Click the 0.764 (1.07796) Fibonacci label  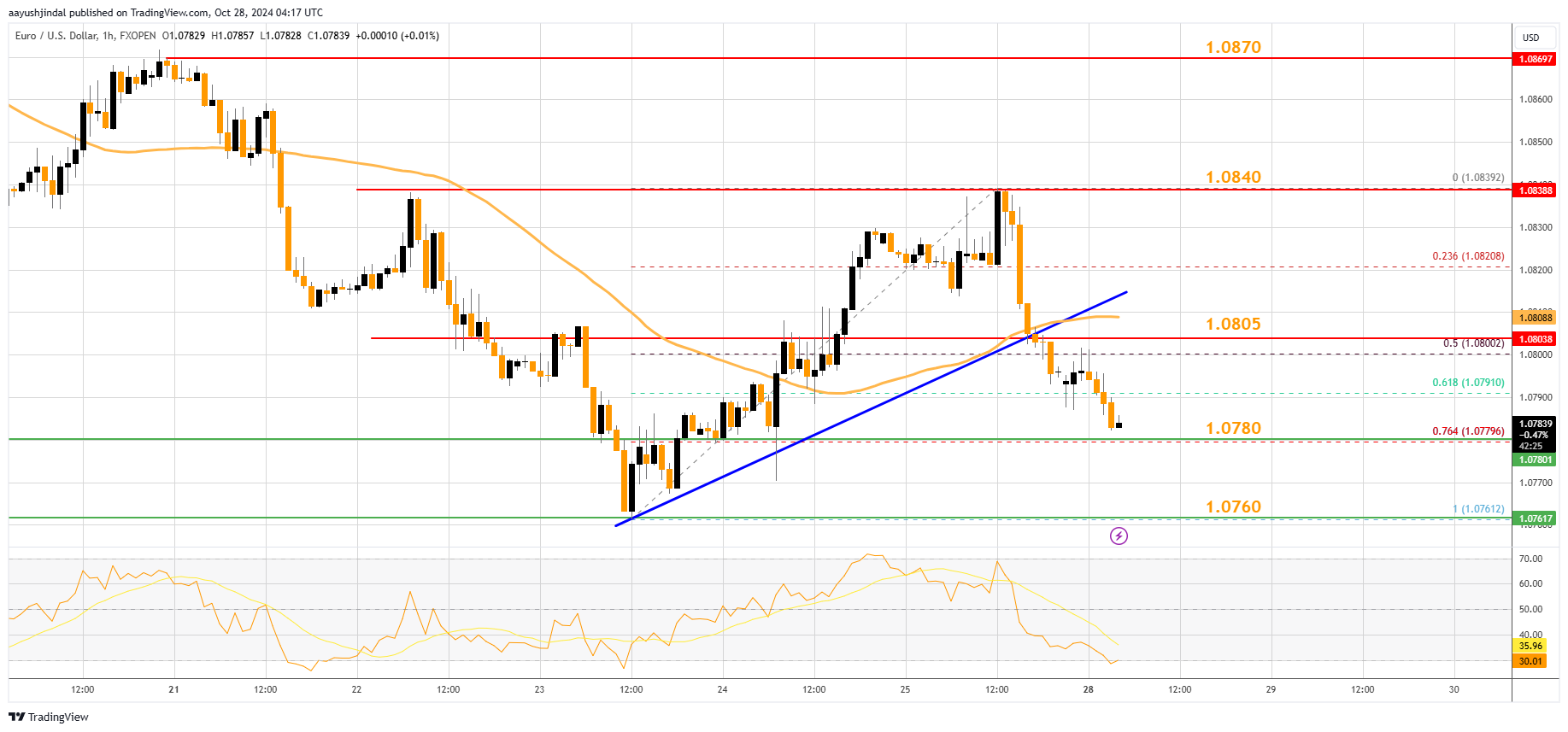tap(1468, 431)
